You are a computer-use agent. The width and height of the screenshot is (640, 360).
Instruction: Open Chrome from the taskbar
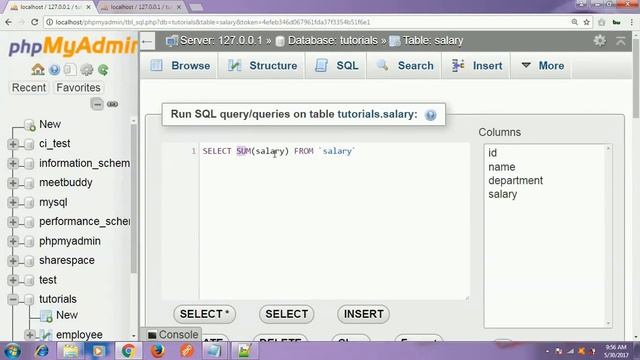128,351
